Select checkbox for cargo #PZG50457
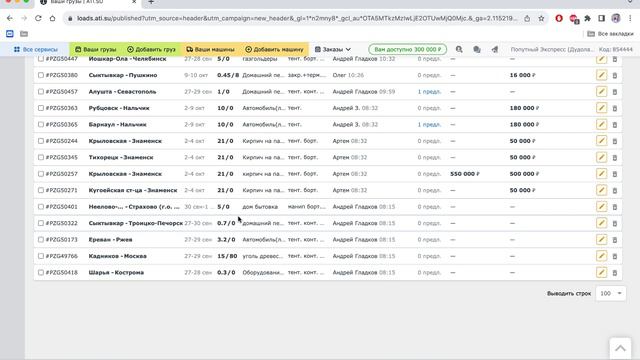This screenshot has width=640, height=360. click(x=41, y=91)
